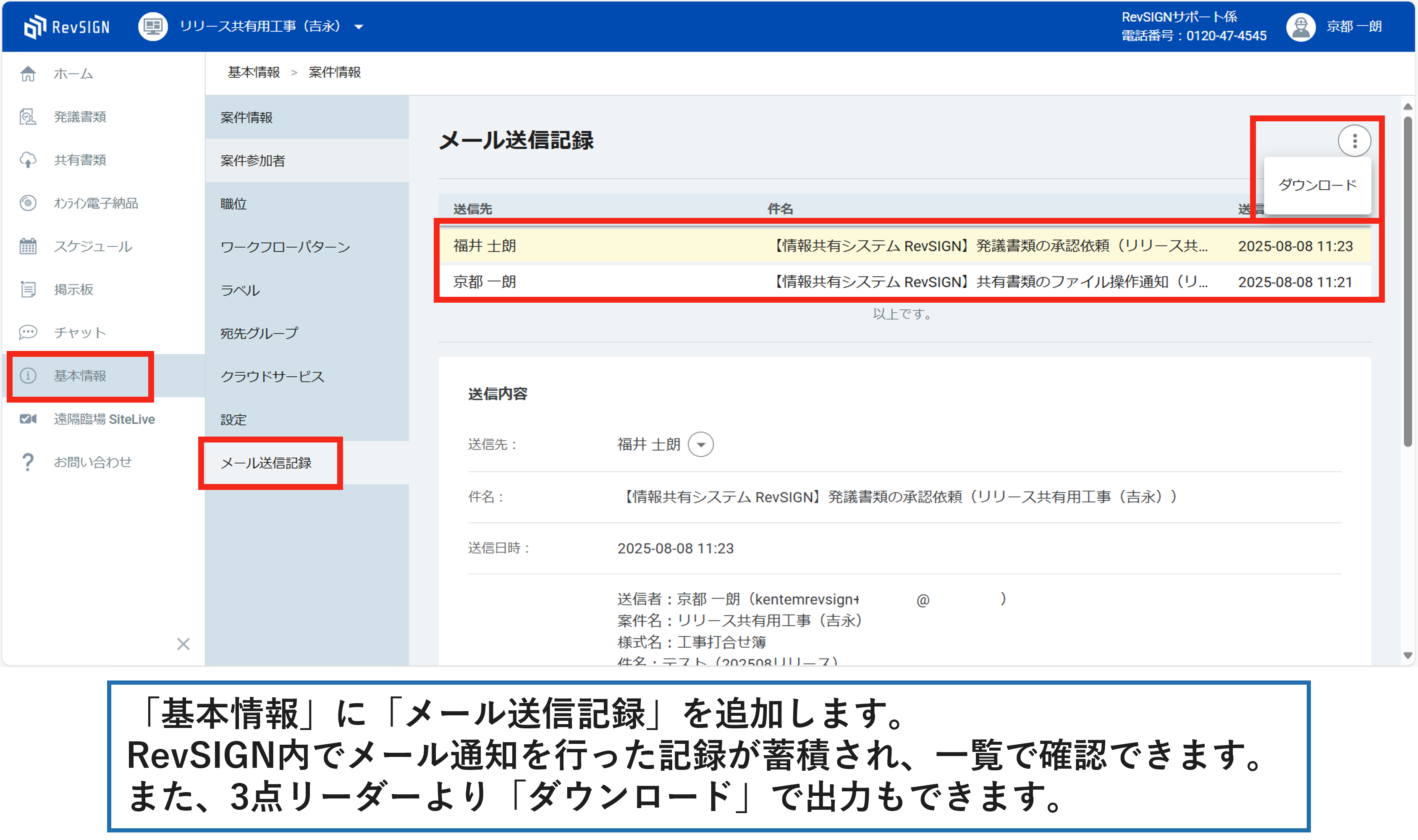
Task: Open the 案件参加者 submenu item
Action: coord(307,161)
